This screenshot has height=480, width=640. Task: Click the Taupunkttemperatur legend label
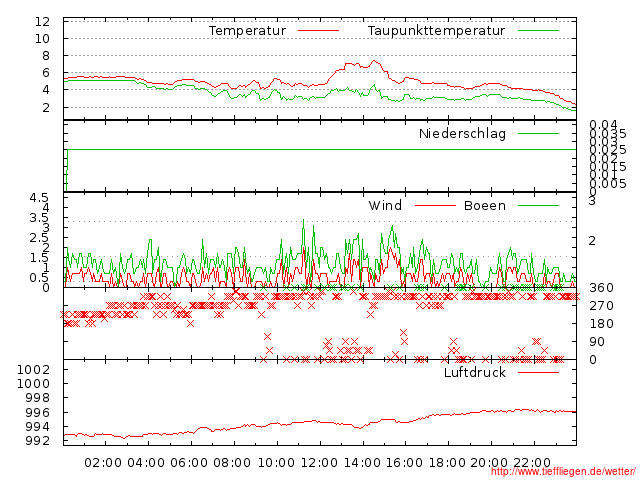(436, 31)
